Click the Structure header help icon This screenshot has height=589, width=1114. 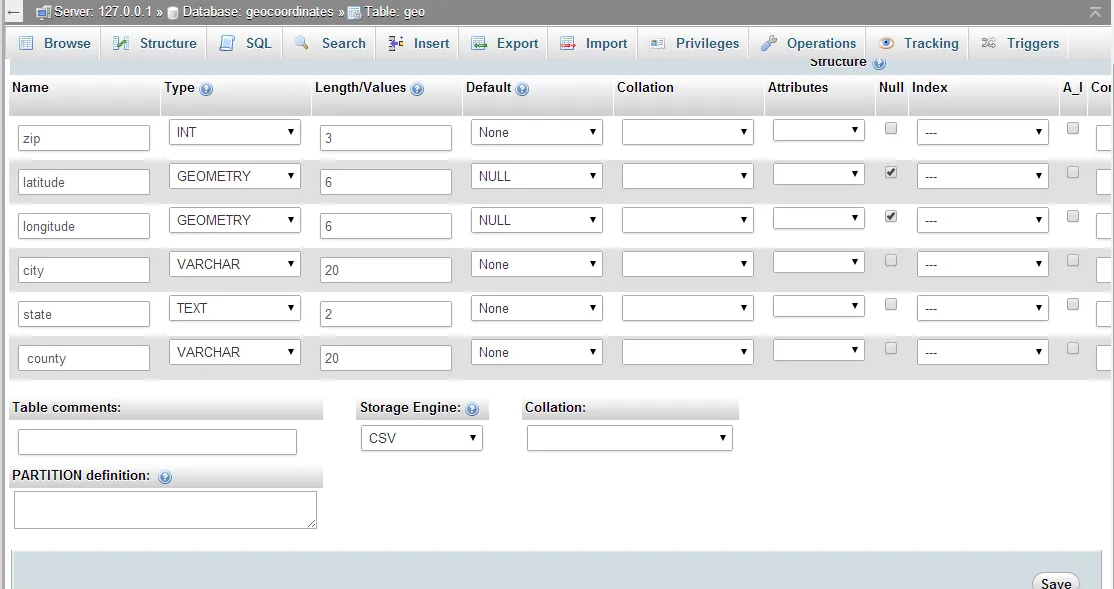(879, 63)
